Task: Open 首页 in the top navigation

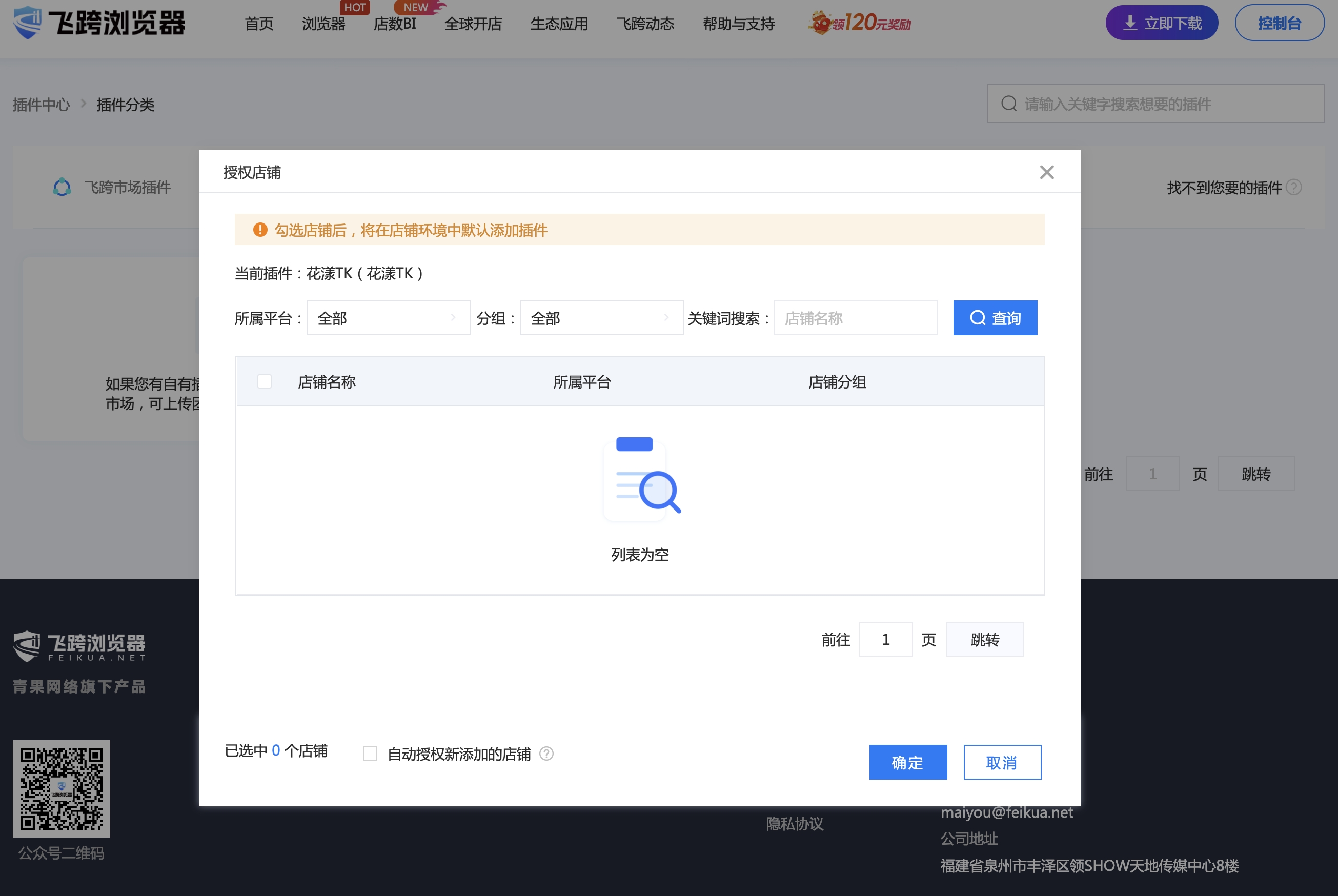Action: click(x=259, y=24)
